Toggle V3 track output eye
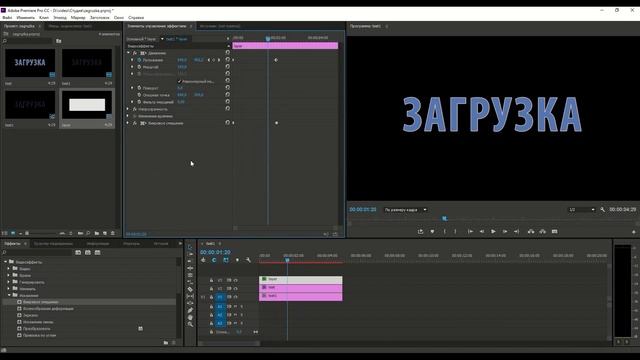Viewport: 640px width, 360px height. (236, 280)
